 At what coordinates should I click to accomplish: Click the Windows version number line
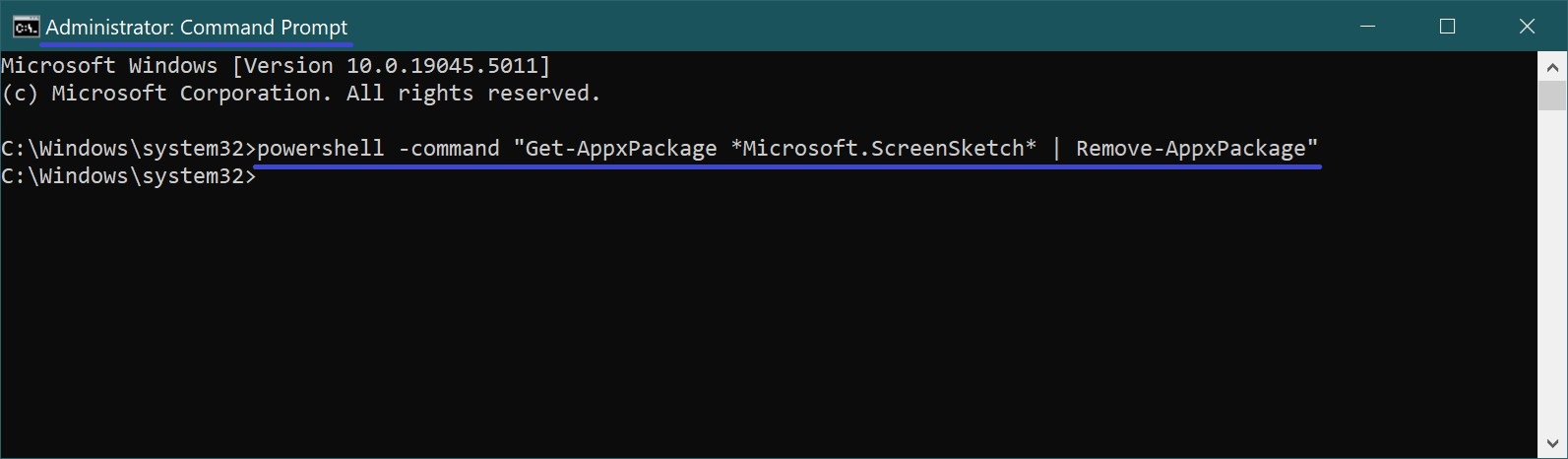click(276, 66)
